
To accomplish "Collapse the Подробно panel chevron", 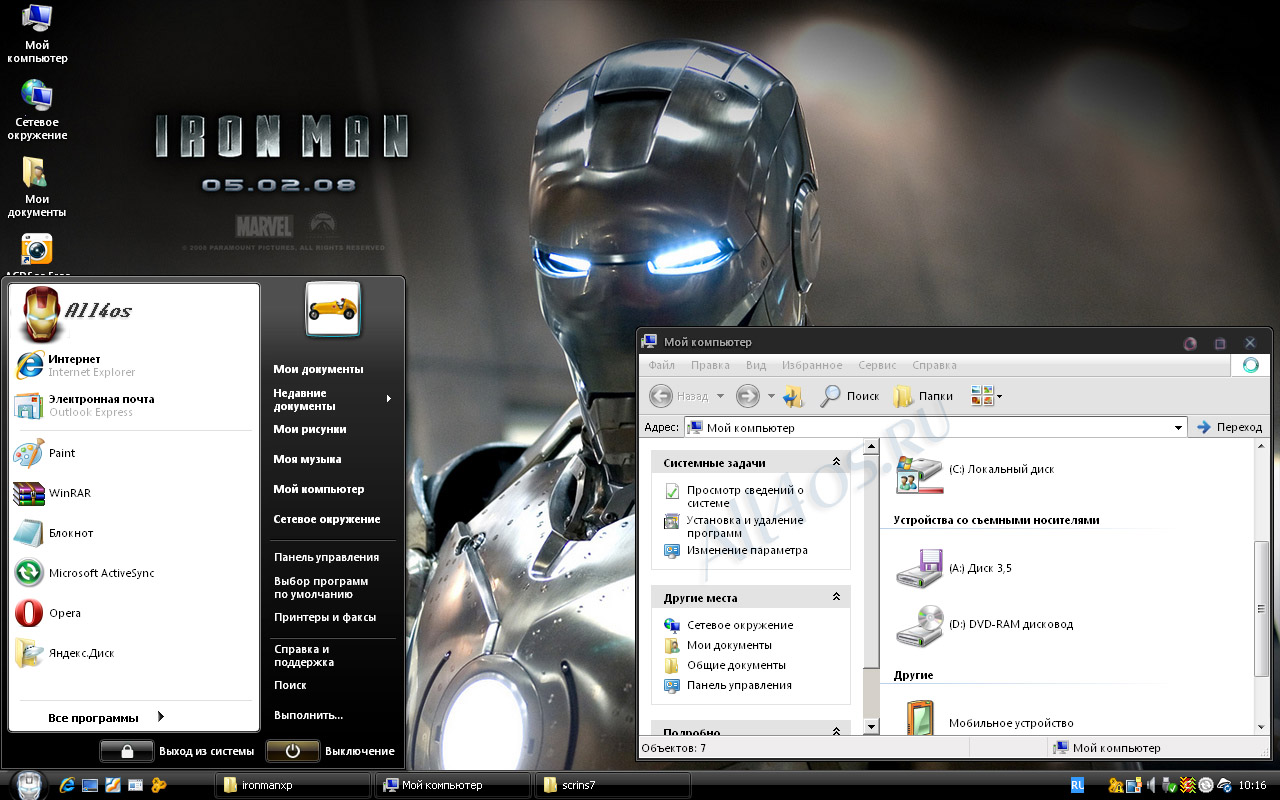I will pos(836,732).
